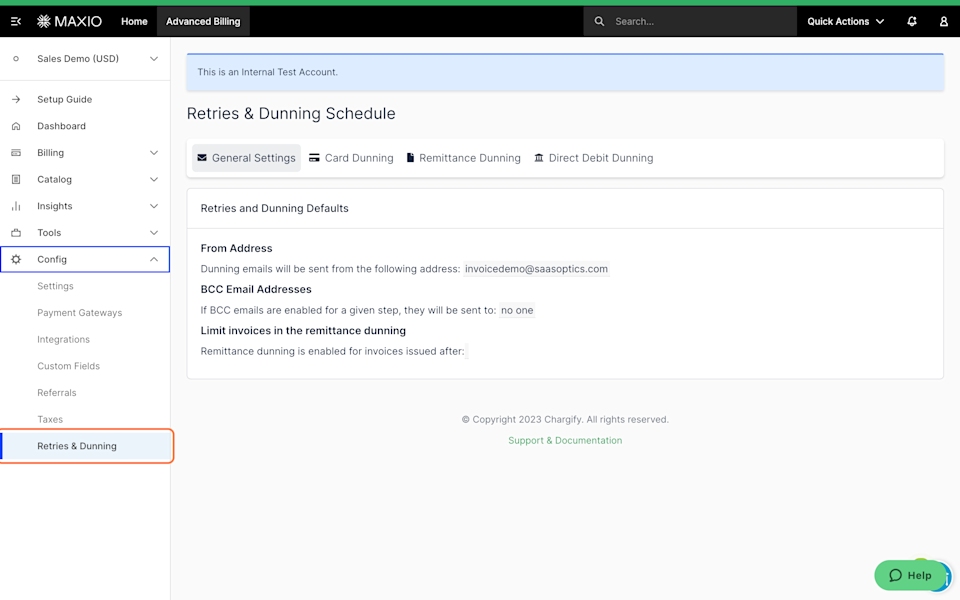Click Limit invoices in the remittance dunning
The image size is (960, 600).
(x=303, y=331)
